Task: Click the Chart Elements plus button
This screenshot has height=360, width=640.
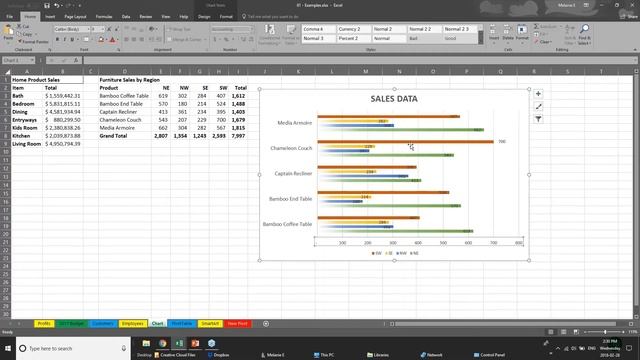Action: (x=538, y=94)
